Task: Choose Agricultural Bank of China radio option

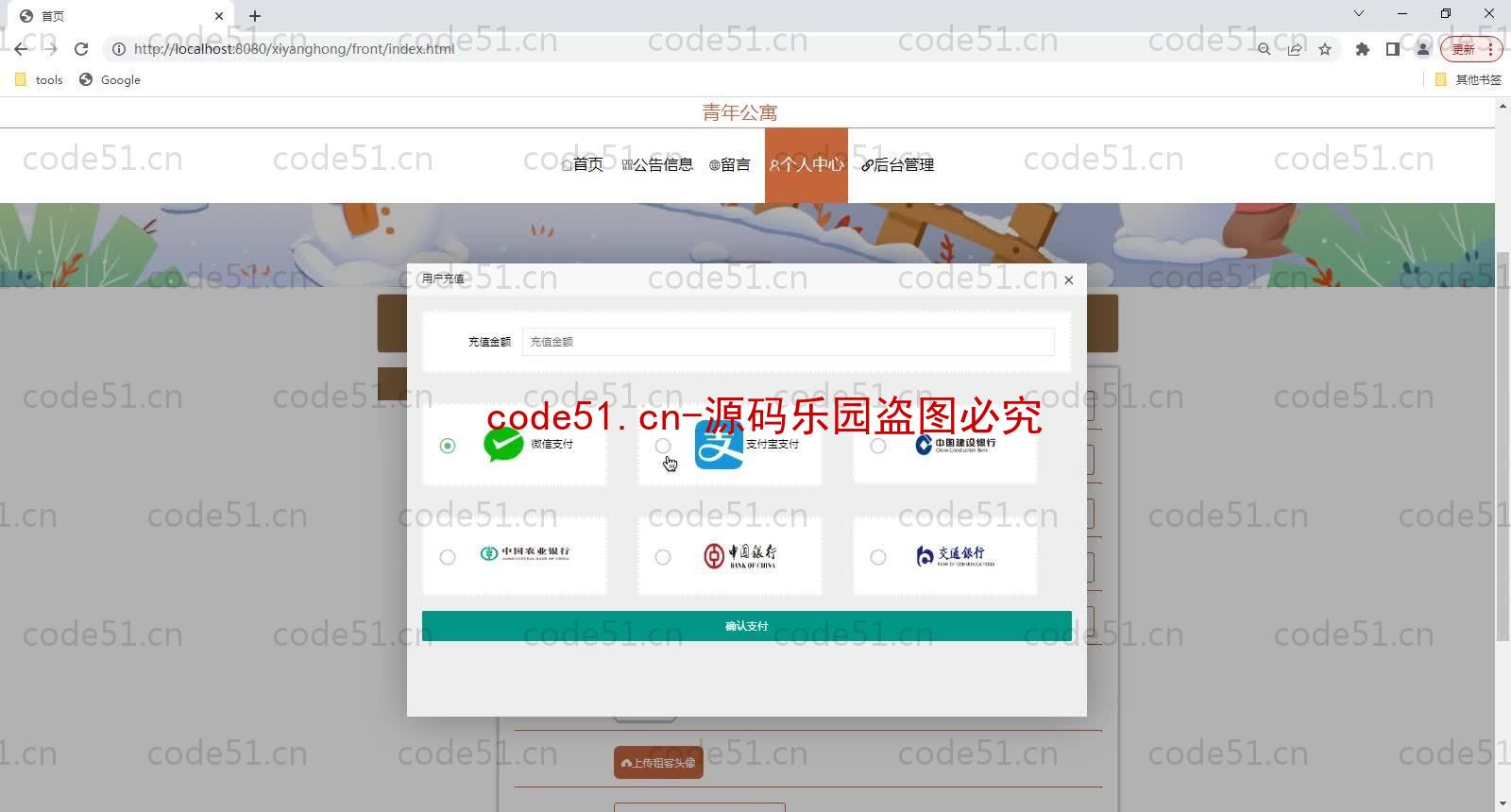Action: 448,557
